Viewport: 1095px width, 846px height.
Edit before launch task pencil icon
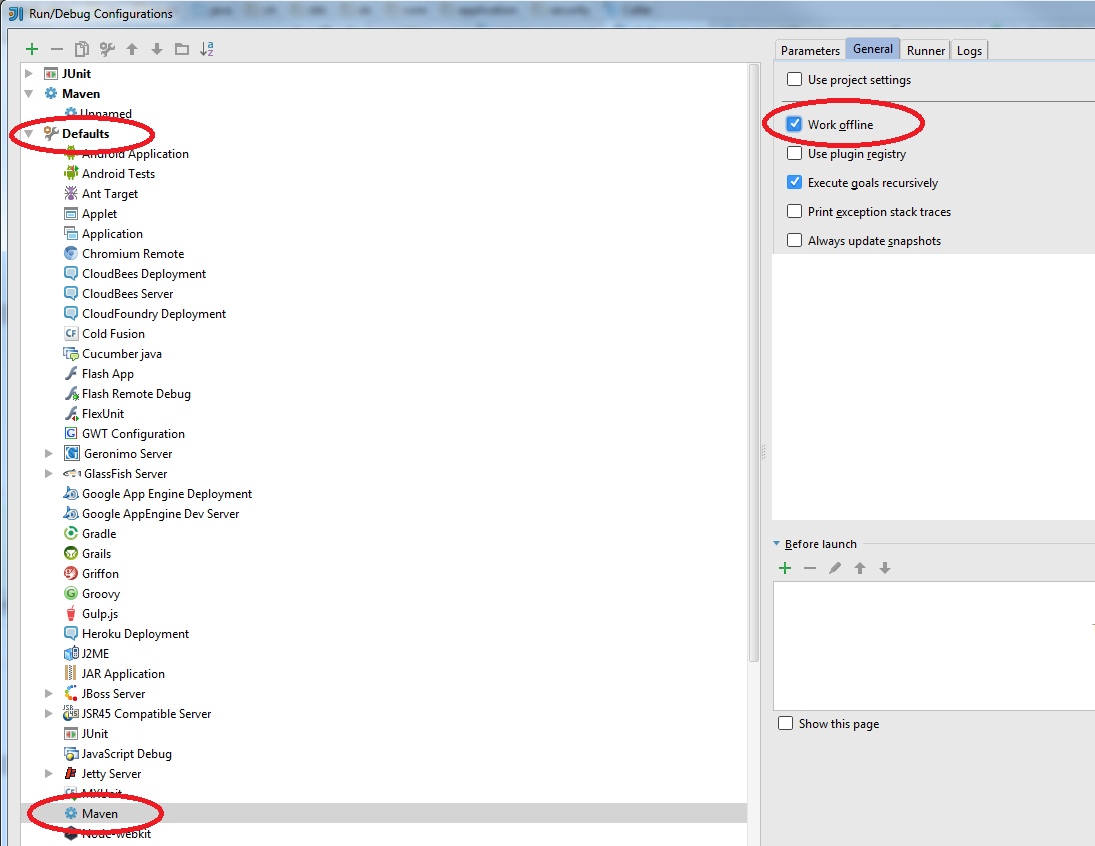pyautogui.click(x=835, y=568)
